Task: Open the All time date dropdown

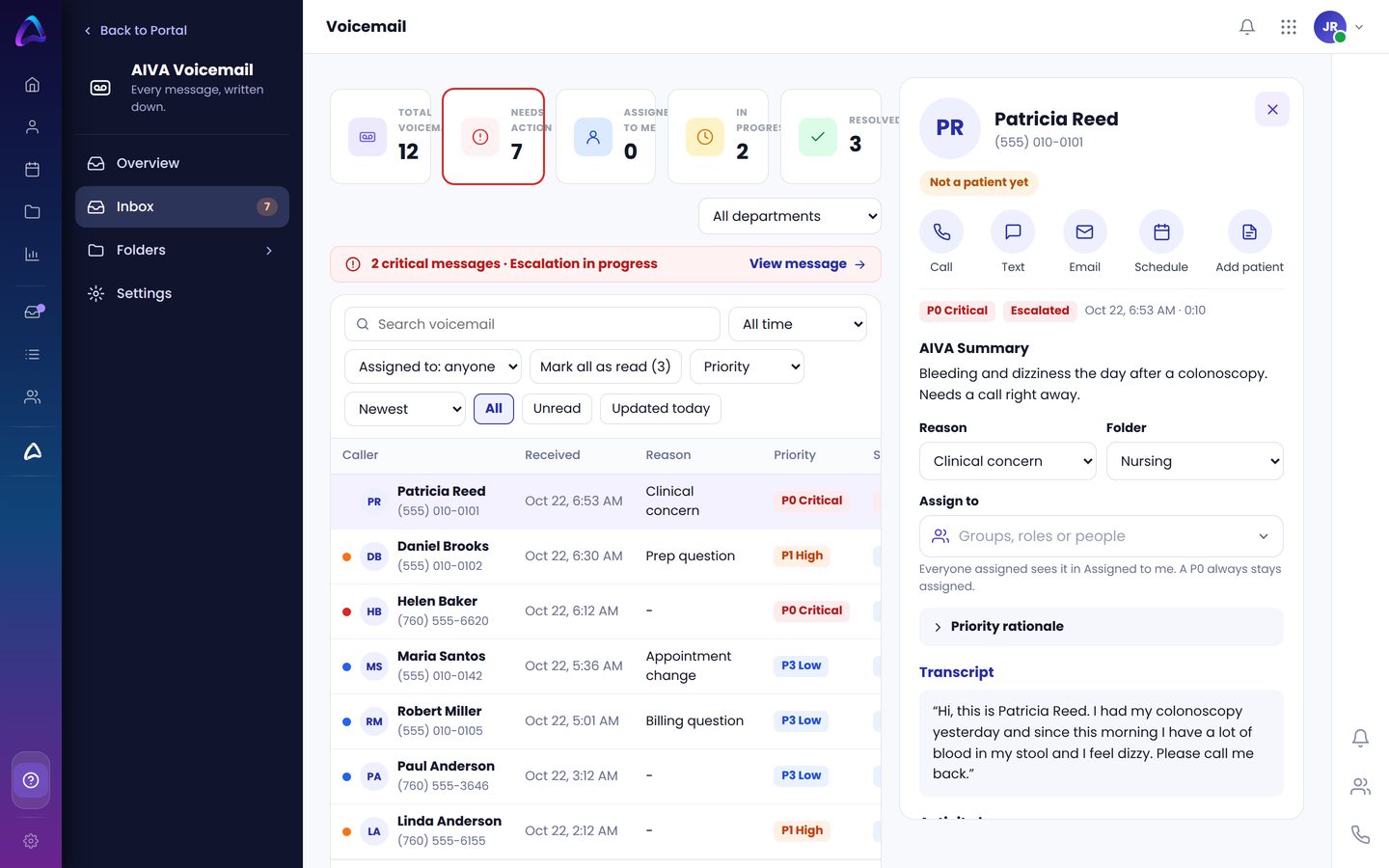Action: 798,324
